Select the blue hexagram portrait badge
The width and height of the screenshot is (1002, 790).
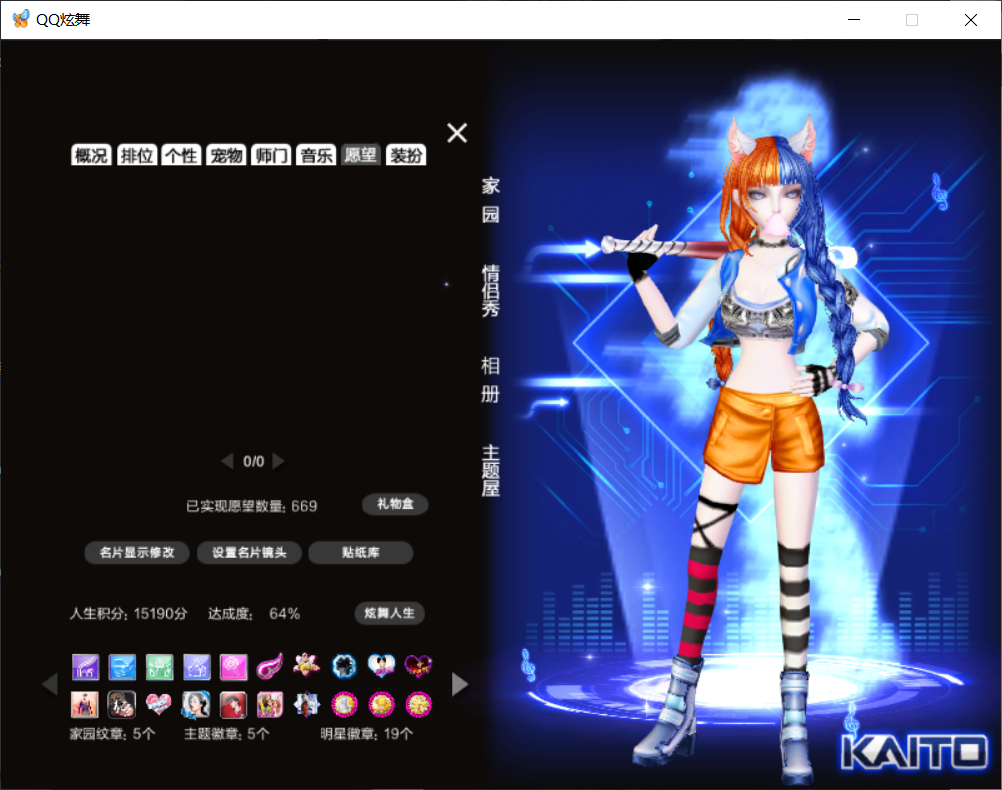point(307,704)
